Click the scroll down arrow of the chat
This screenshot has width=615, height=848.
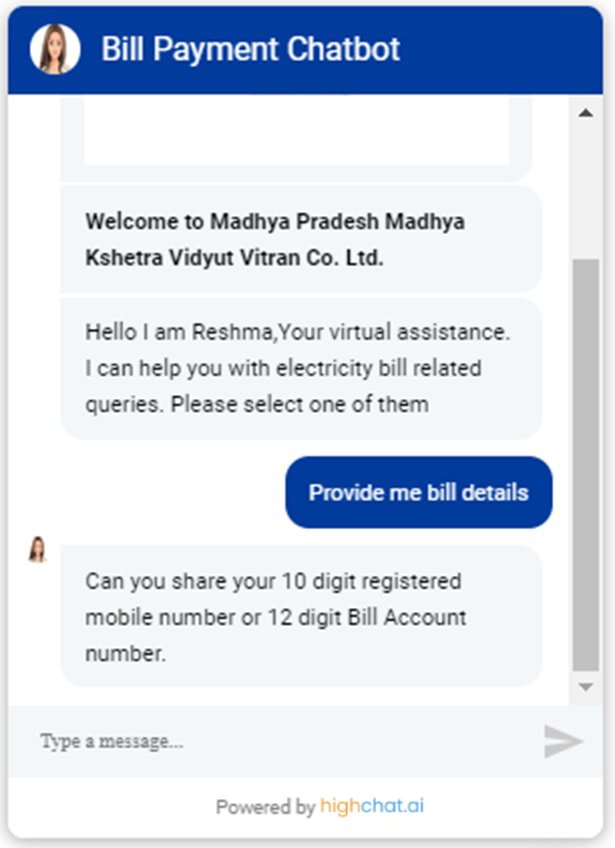pyautogui.click(x=585, y=687)
